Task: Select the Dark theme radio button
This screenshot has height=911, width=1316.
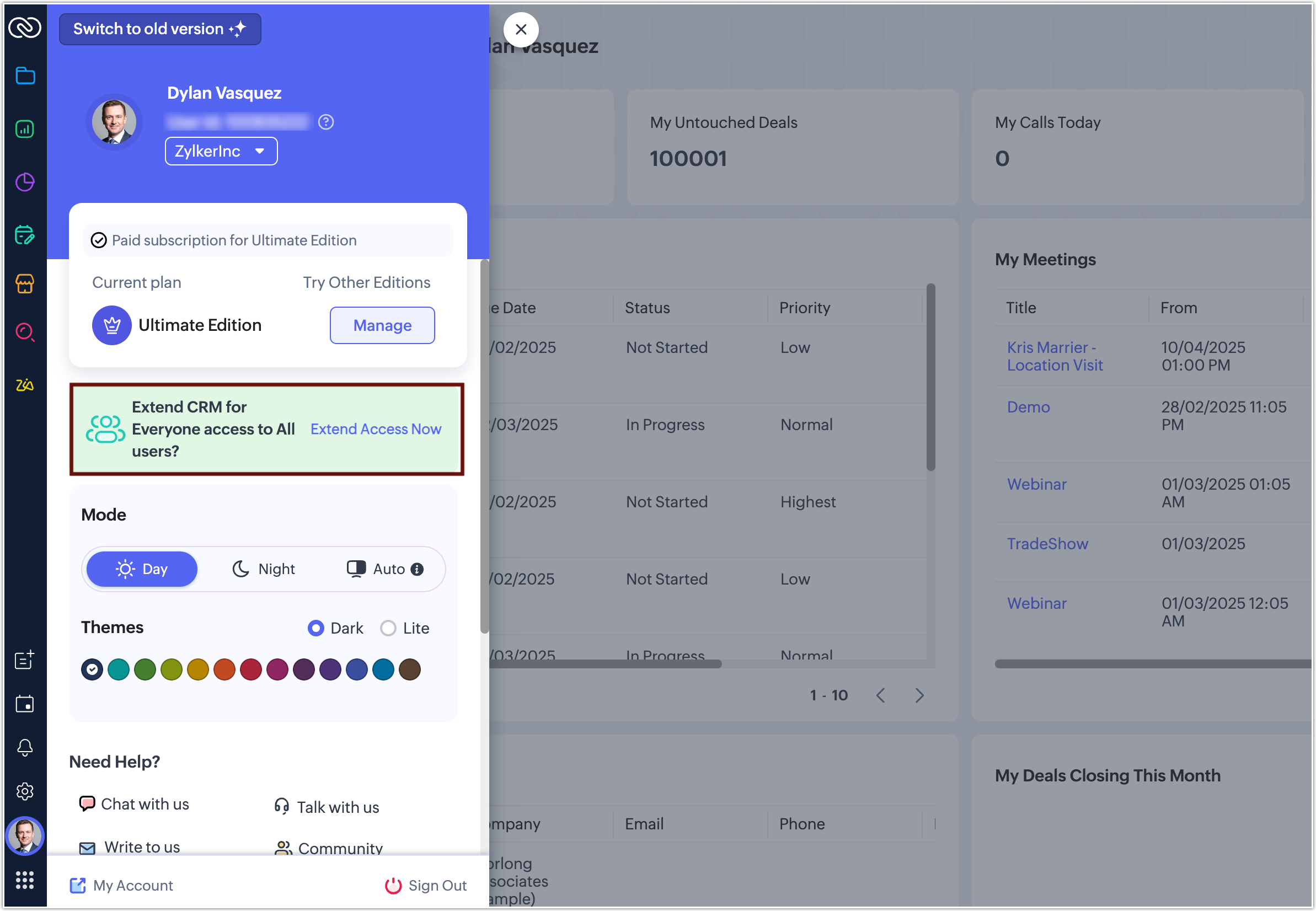Action: [315, 628]
